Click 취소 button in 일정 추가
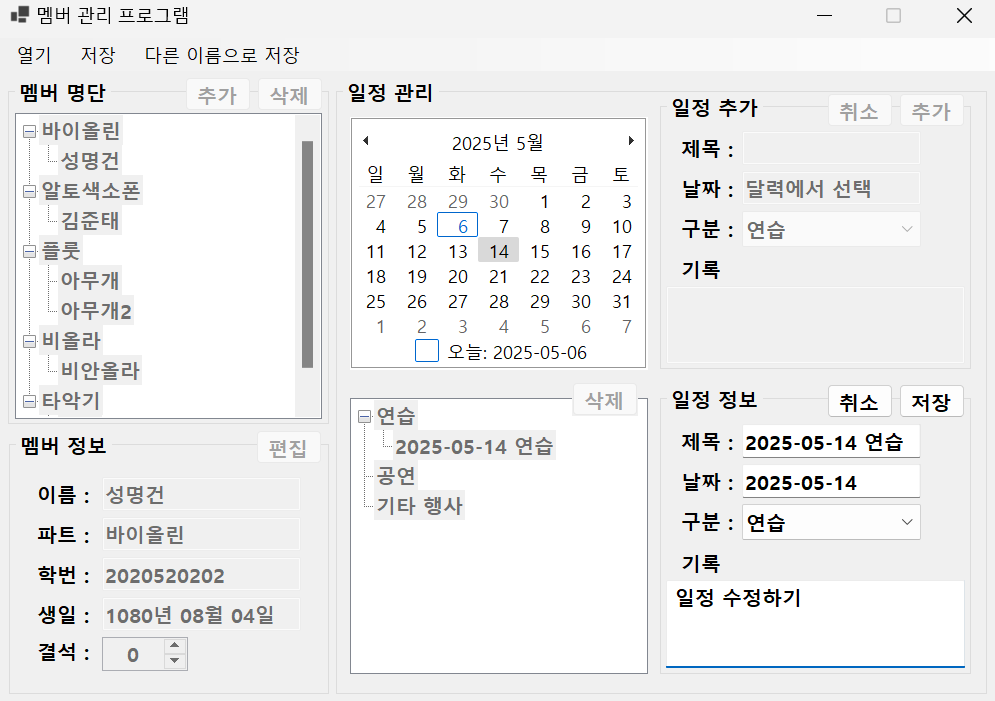The height and width of the screenshot is (701, 995). [859, 112]
